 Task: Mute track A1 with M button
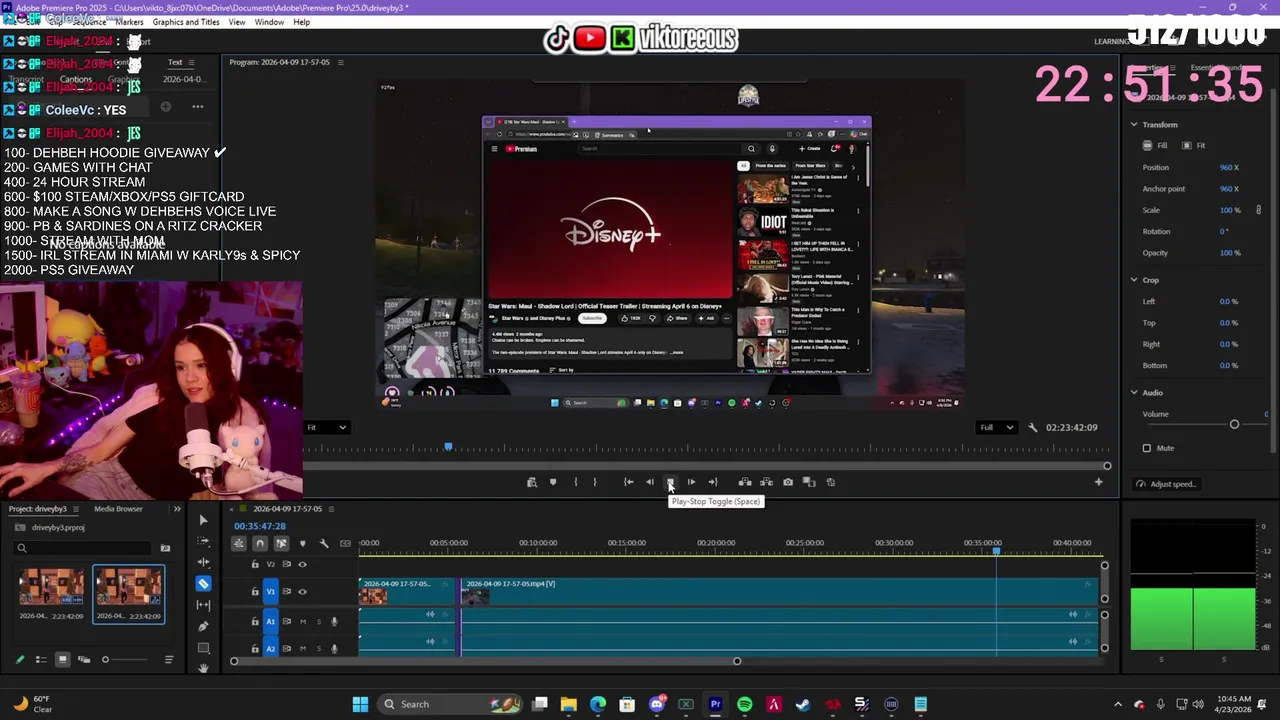pyautogui.click(x=303, y=621)
